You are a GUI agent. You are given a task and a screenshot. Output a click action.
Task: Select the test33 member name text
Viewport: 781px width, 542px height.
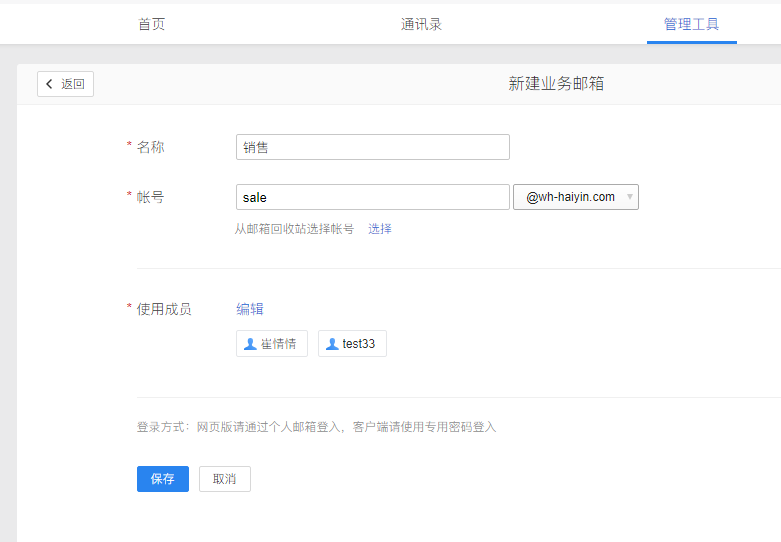(x=359, y=344)
